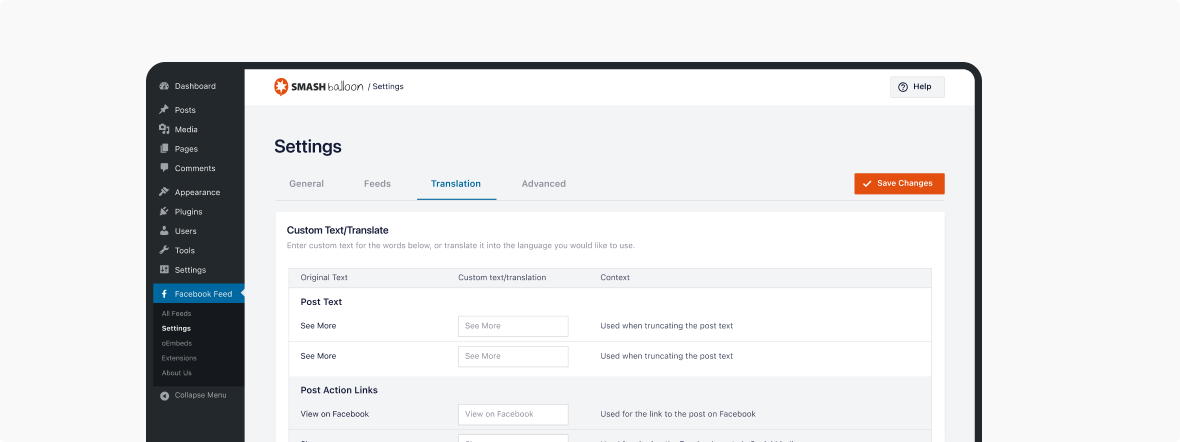Click the Help button
This screenshot has height=442, width=1180.
tap(917, 87)
